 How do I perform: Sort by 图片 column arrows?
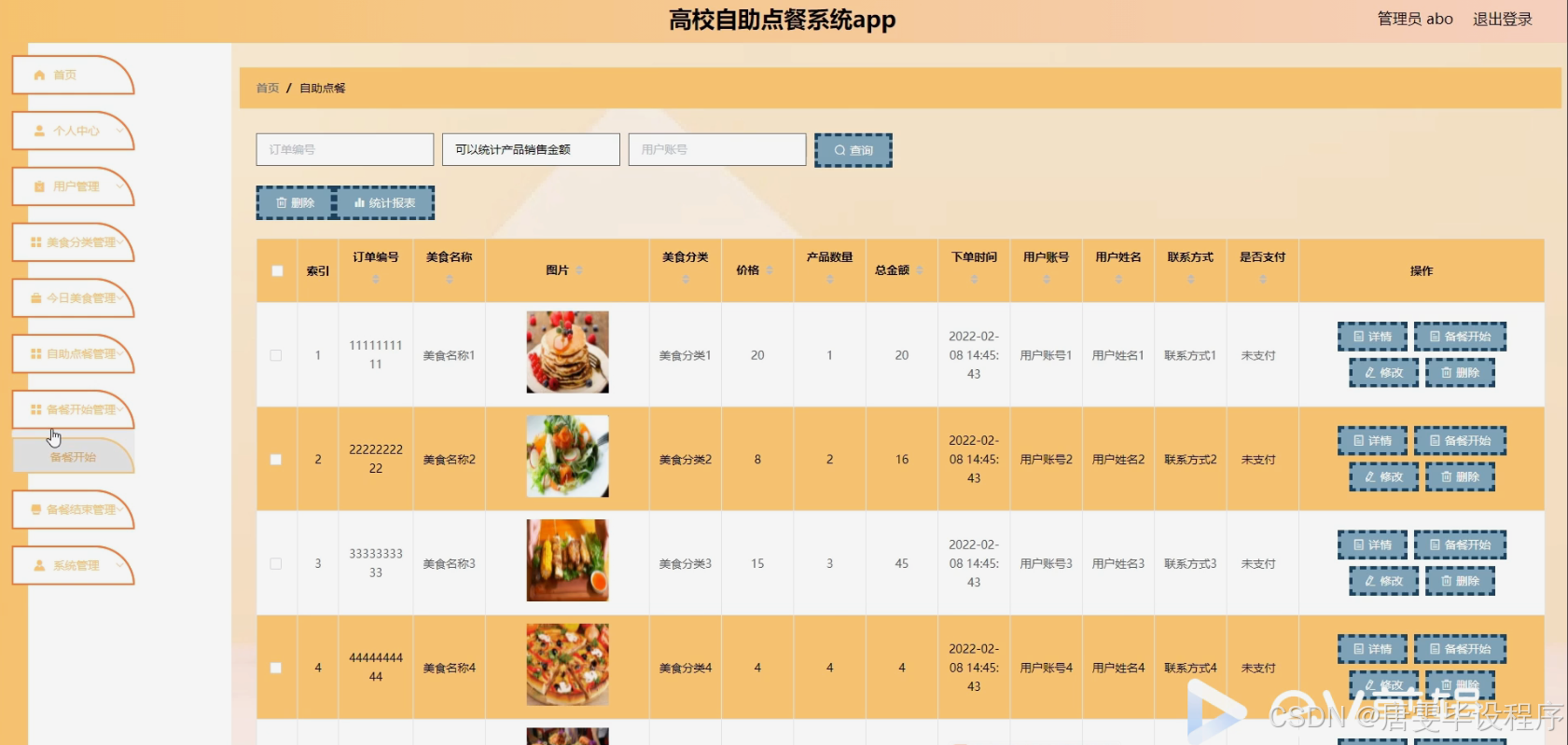coord(579,270)
